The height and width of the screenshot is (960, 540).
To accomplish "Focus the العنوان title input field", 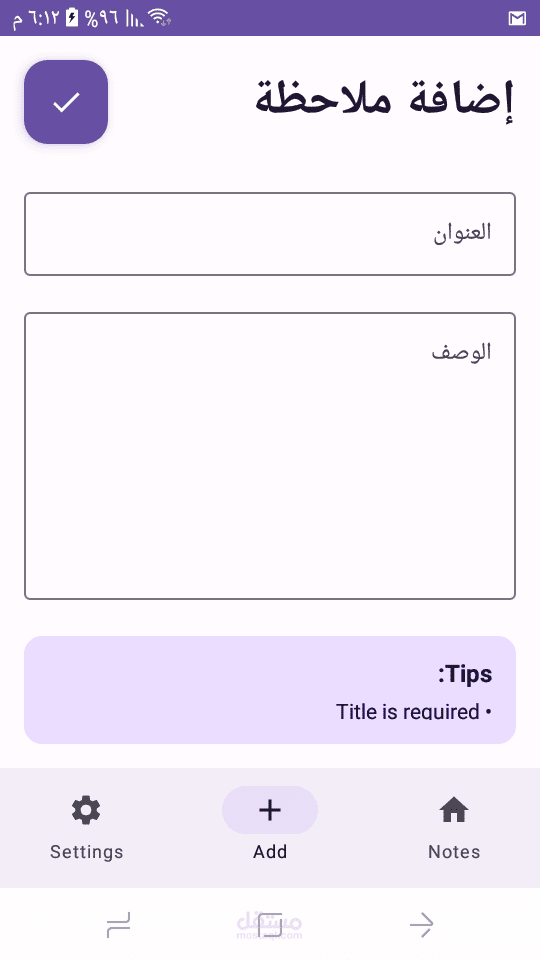I will pyautogui.click(x=270, y=234).
